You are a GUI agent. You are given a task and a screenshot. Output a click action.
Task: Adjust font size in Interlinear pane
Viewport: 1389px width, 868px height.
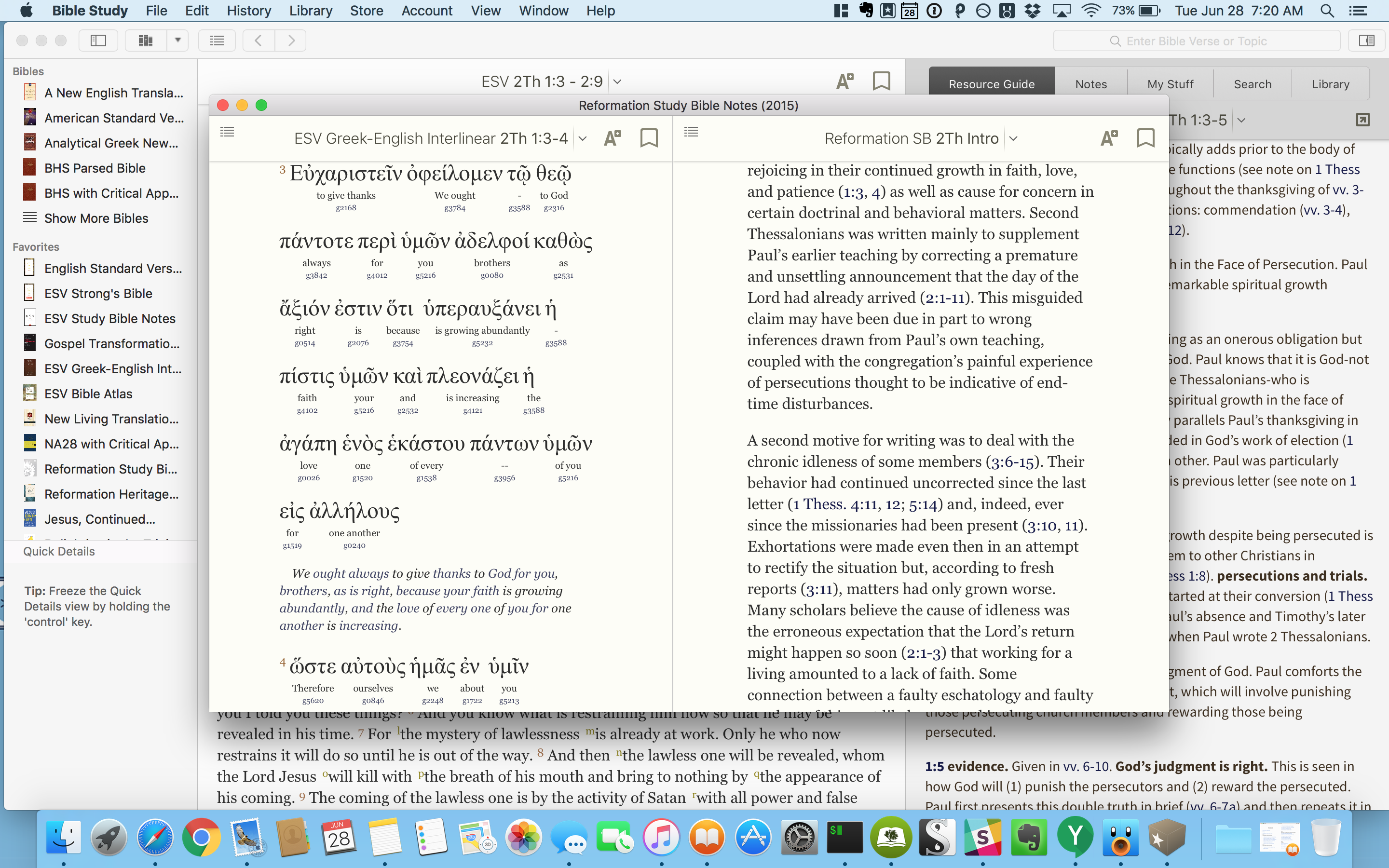pos(613,138)
